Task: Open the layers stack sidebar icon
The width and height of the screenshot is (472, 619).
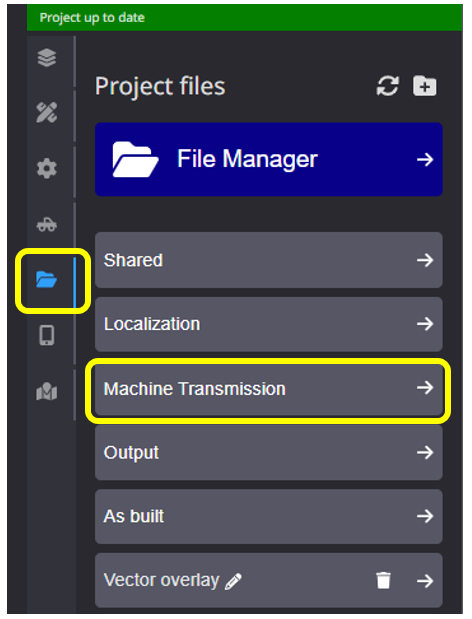Action: tap(47, 58)
